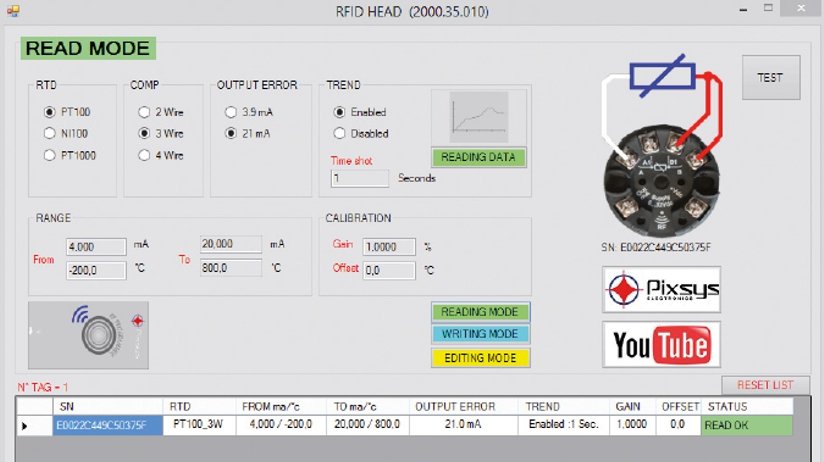Select the row arrow of first table entry
The height and width of the screenshot is (462, 824).
[27, 425]
